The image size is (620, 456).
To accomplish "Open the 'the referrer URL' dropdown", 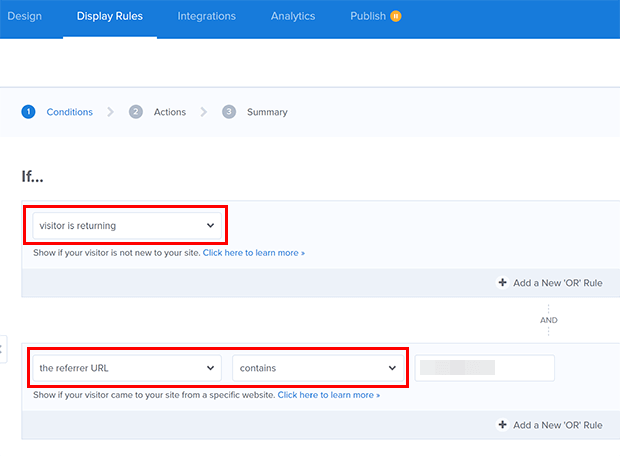I will point(127,368).
